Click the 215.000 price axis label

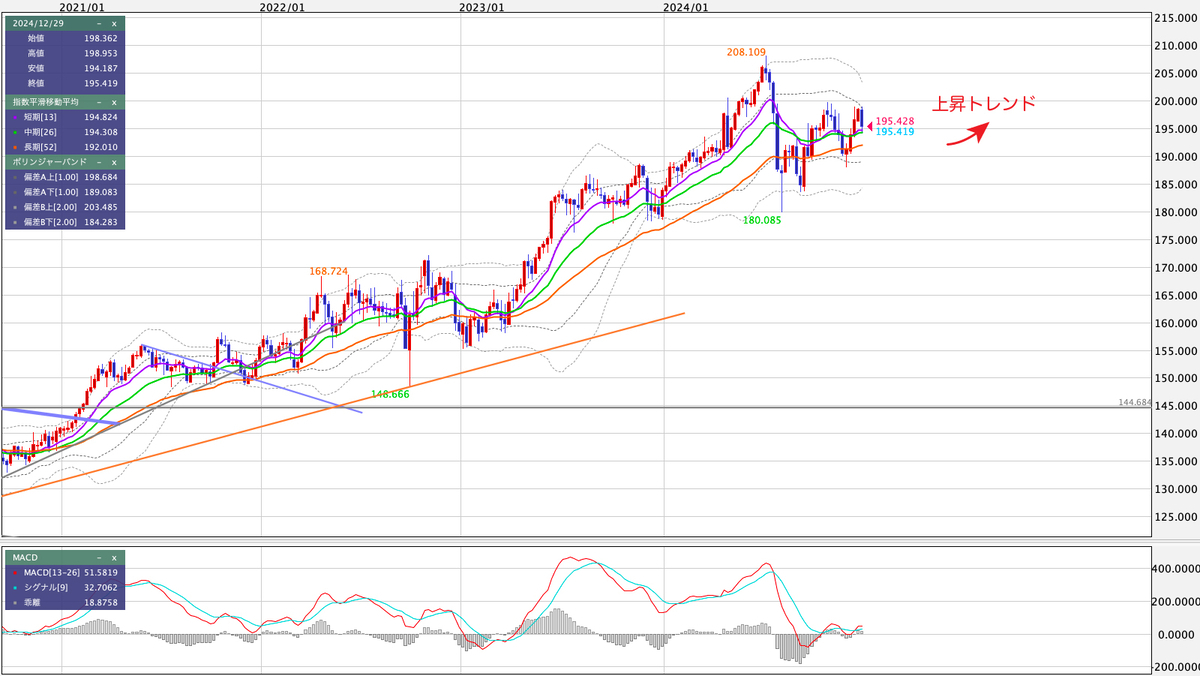coord(1177,18)
